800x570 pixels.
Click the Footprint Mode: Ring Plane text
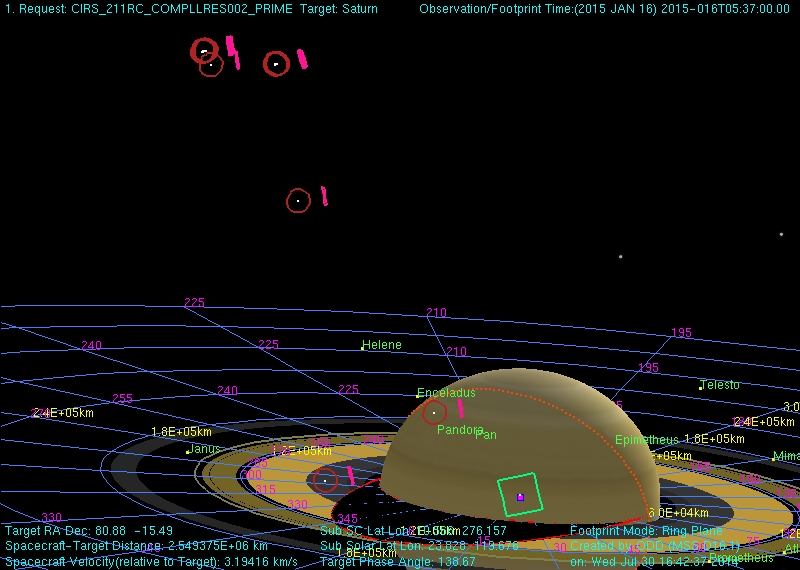point(646,531)
